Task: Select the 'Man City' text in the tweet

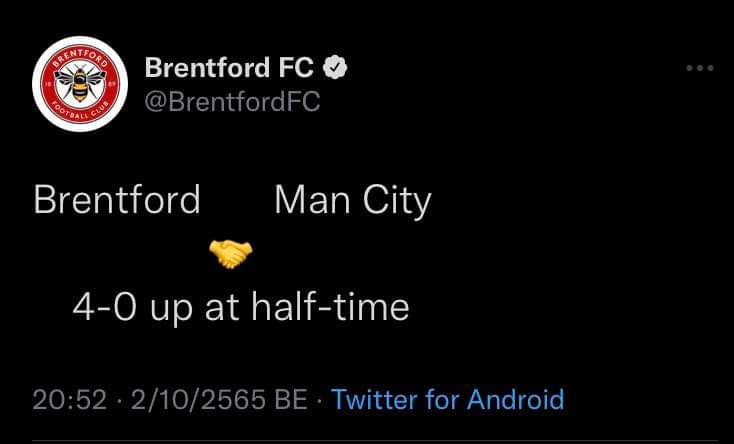Action: 352,201
